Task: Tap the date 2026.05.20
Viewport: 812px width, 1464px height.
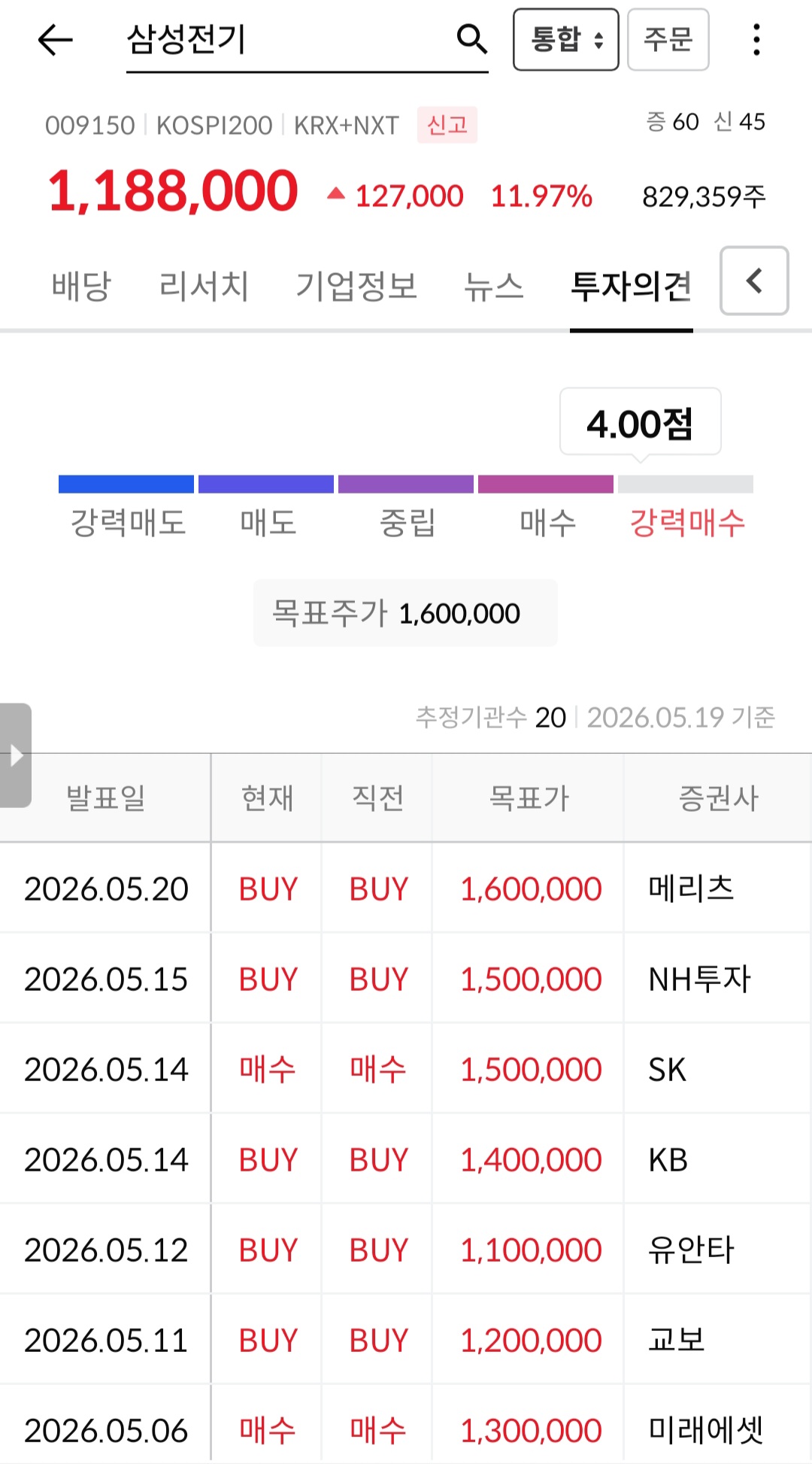Action: point(106,889)
